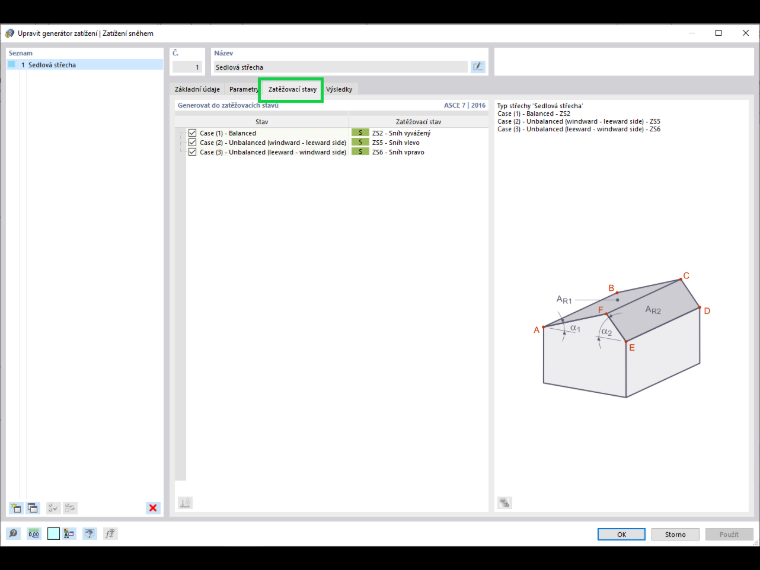
Task: Click the new load generator icon
Action: pos(16,508)
